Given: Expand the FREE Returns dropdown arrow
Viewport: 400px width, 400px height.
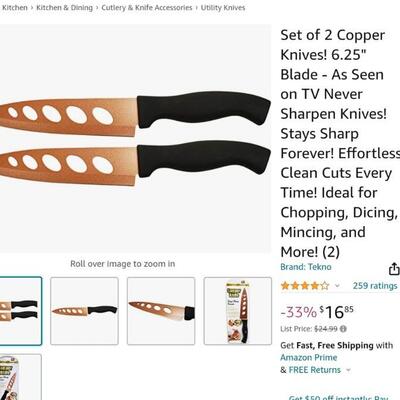Looking at the screenshot, I should tap(348, 370).
